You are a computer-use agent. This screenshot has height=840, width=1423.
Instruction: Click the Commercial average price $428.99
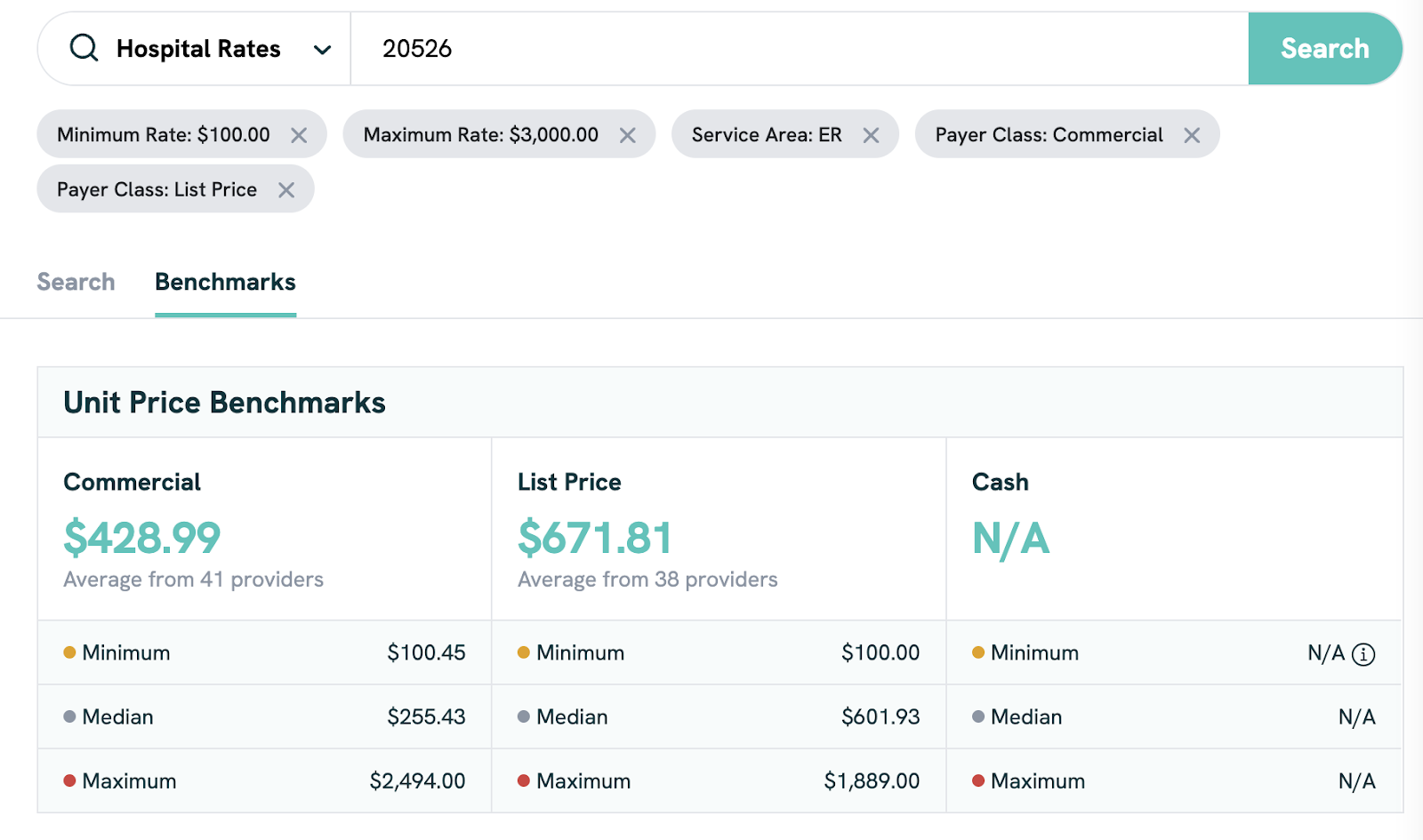[142, 538]
